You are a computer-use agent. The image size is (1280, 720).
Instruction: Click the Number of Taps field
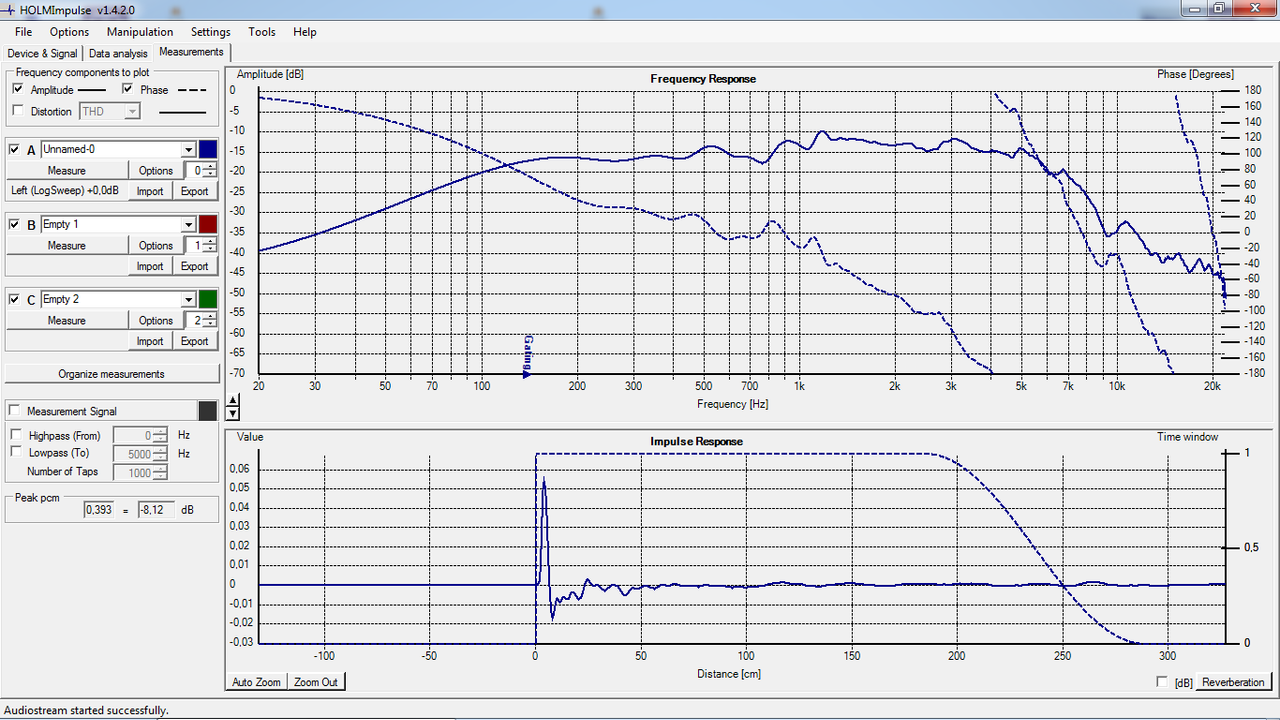[x=140, y=472]
